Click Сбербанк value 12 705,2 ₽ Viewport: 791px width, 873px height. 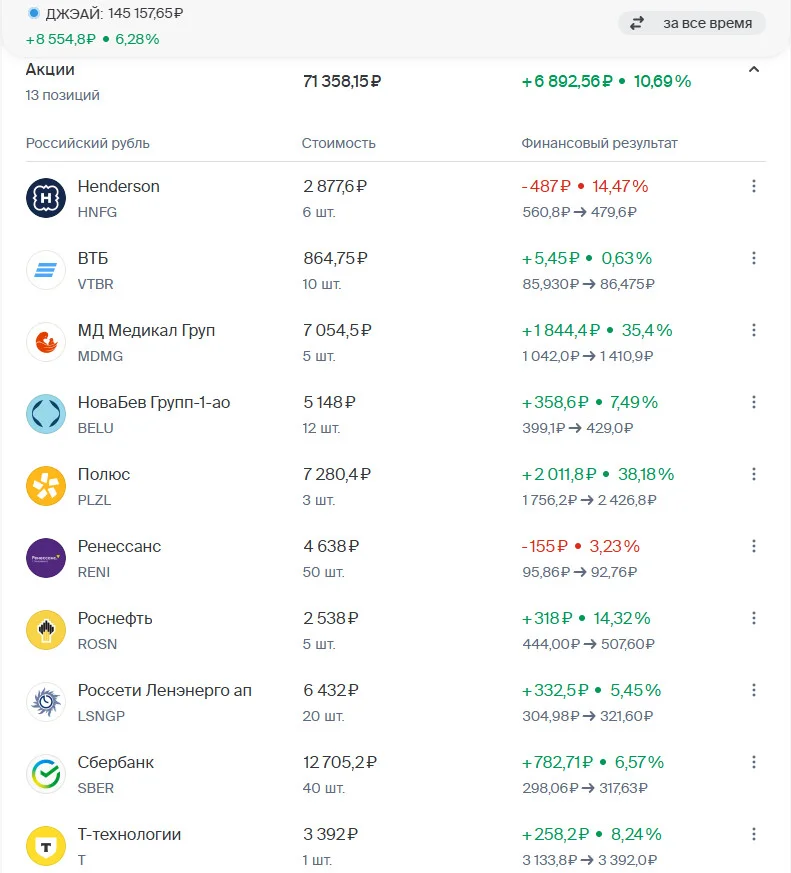coord(340,762)
